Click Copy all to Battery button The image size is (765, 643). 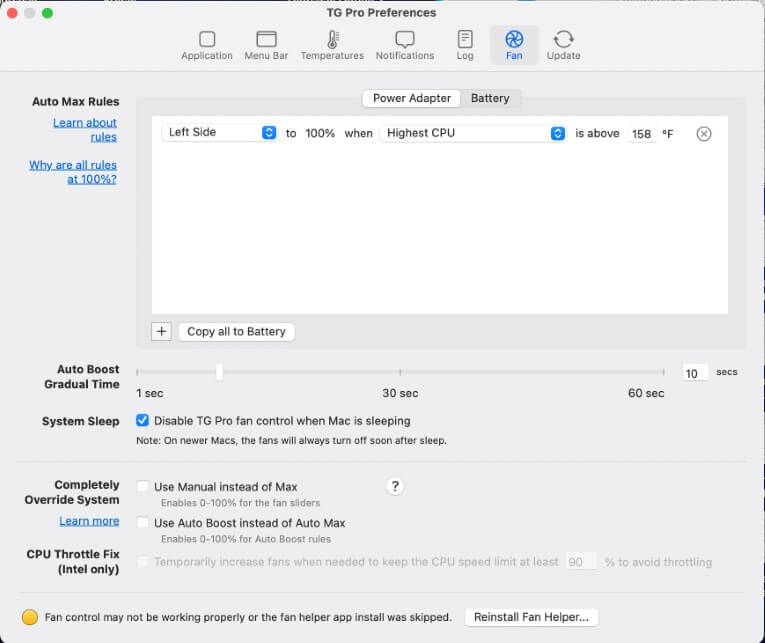[236, 332]
